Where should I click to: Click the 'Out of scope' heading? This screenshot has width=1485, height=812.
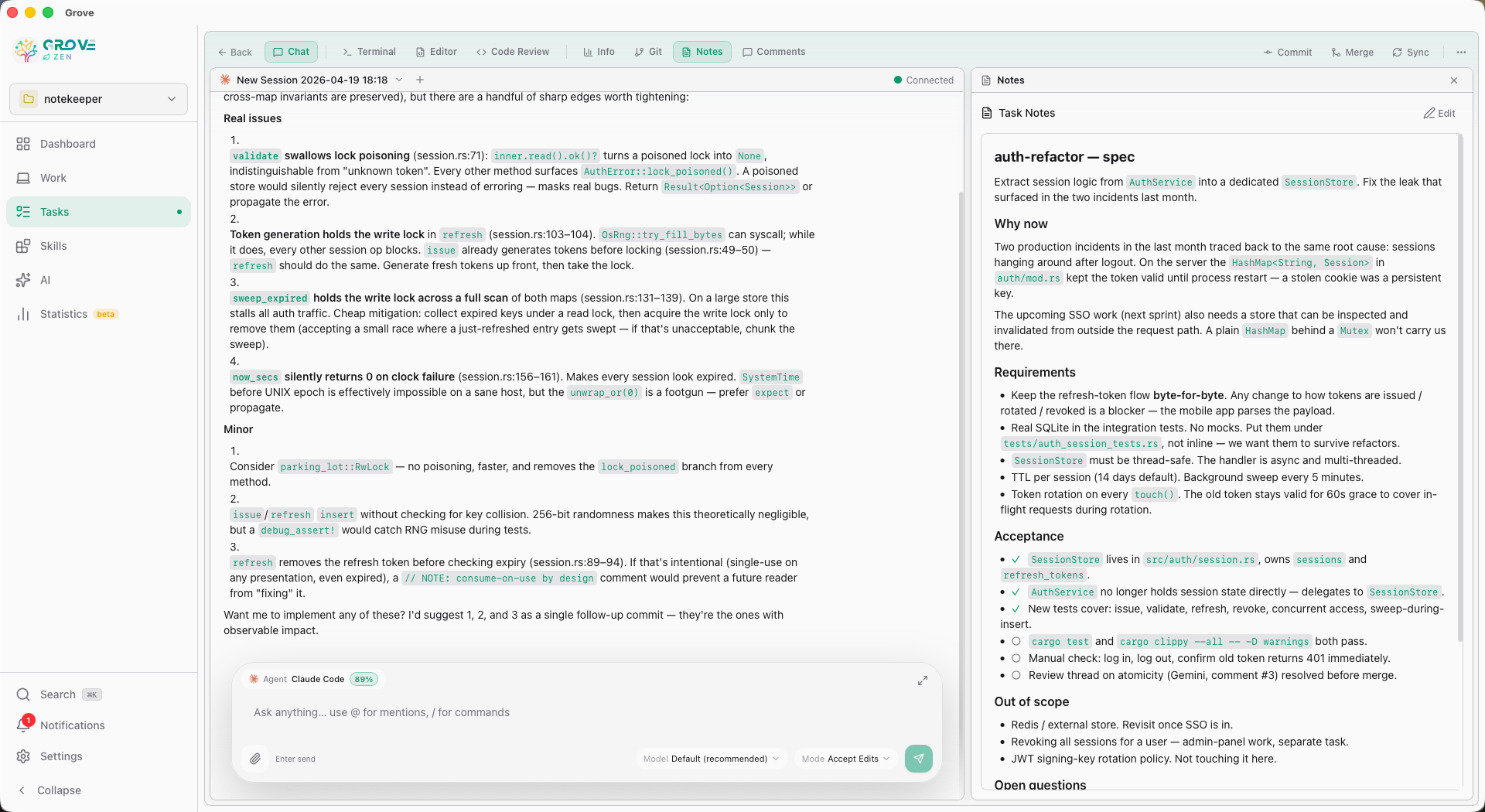[1031, 701]
